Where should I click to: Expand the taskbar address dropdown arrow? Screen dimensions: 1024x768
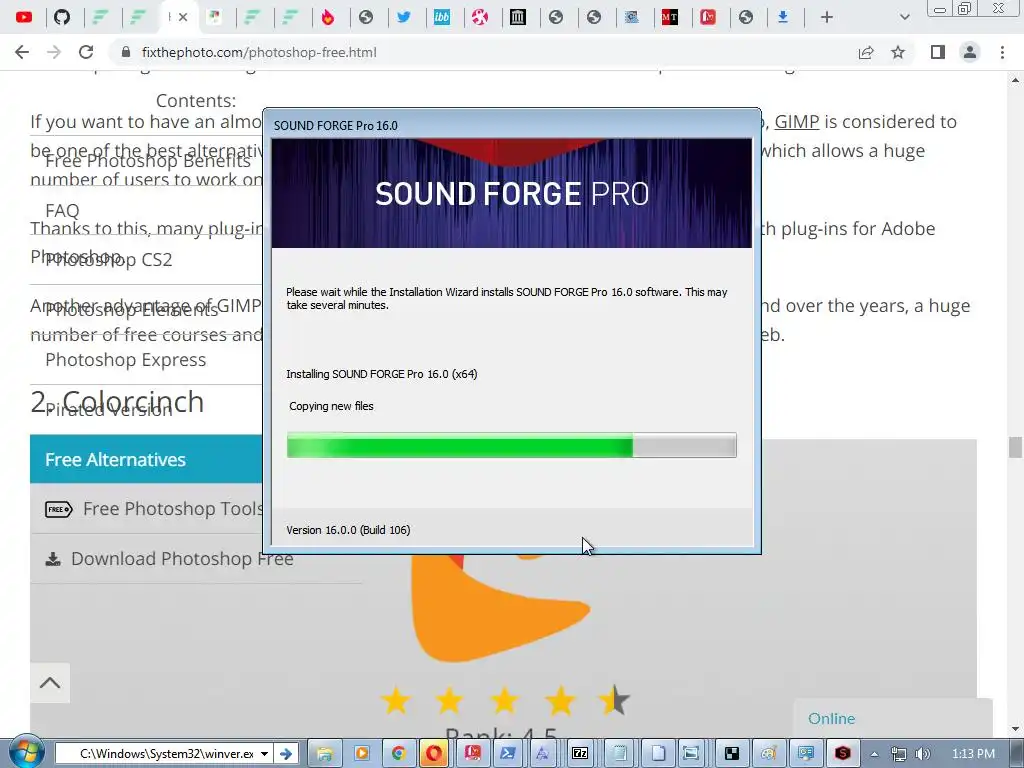[264, 754]
